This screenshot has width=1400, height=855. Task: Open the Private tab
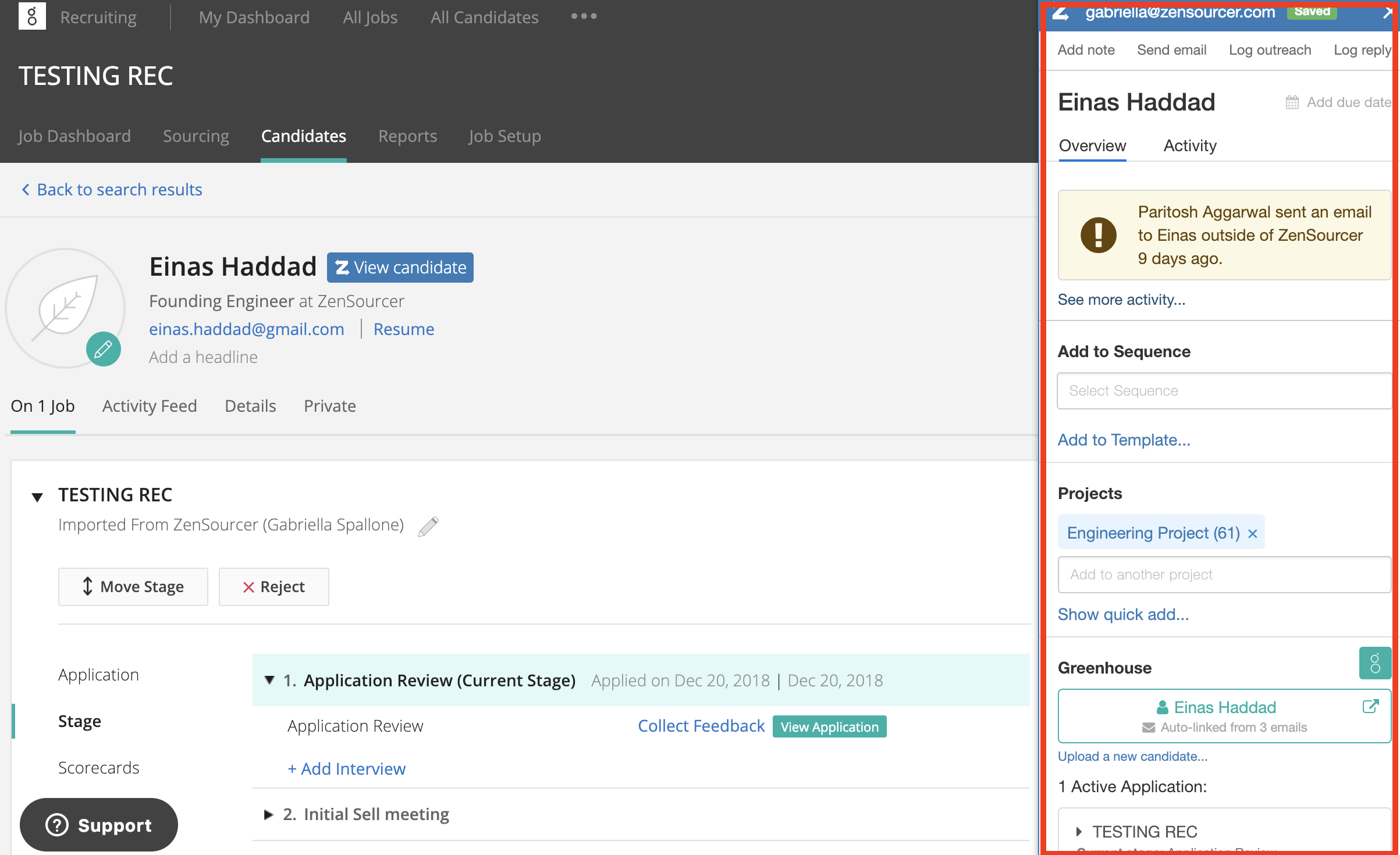pyautogui.click(x=330, y=406)
